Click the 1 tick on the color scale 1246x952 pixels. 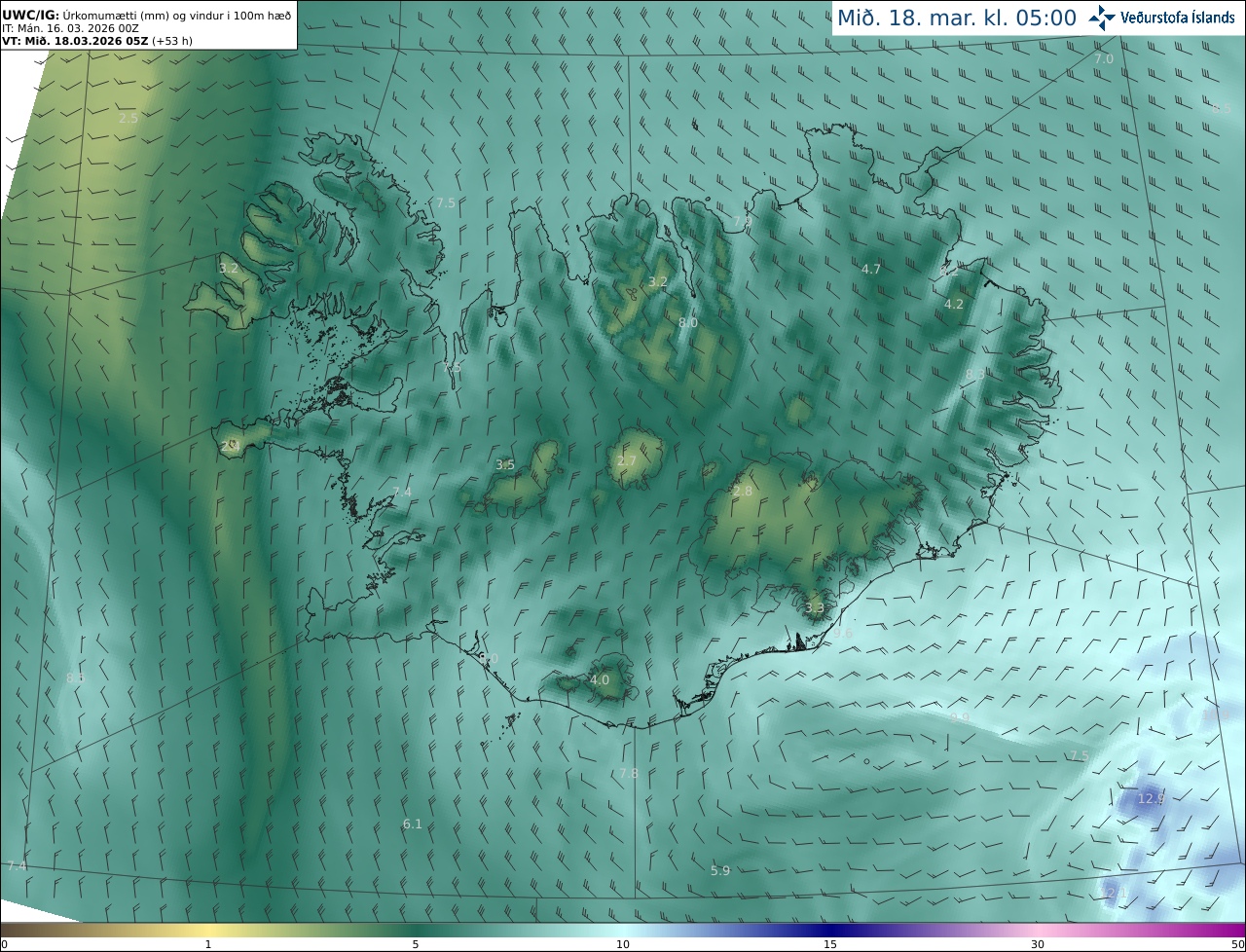pos(208,944)
